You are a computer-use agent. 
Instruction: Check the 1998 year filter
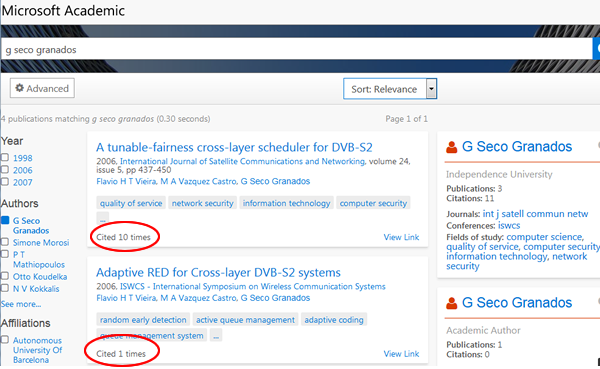click(x=5, y=157)
